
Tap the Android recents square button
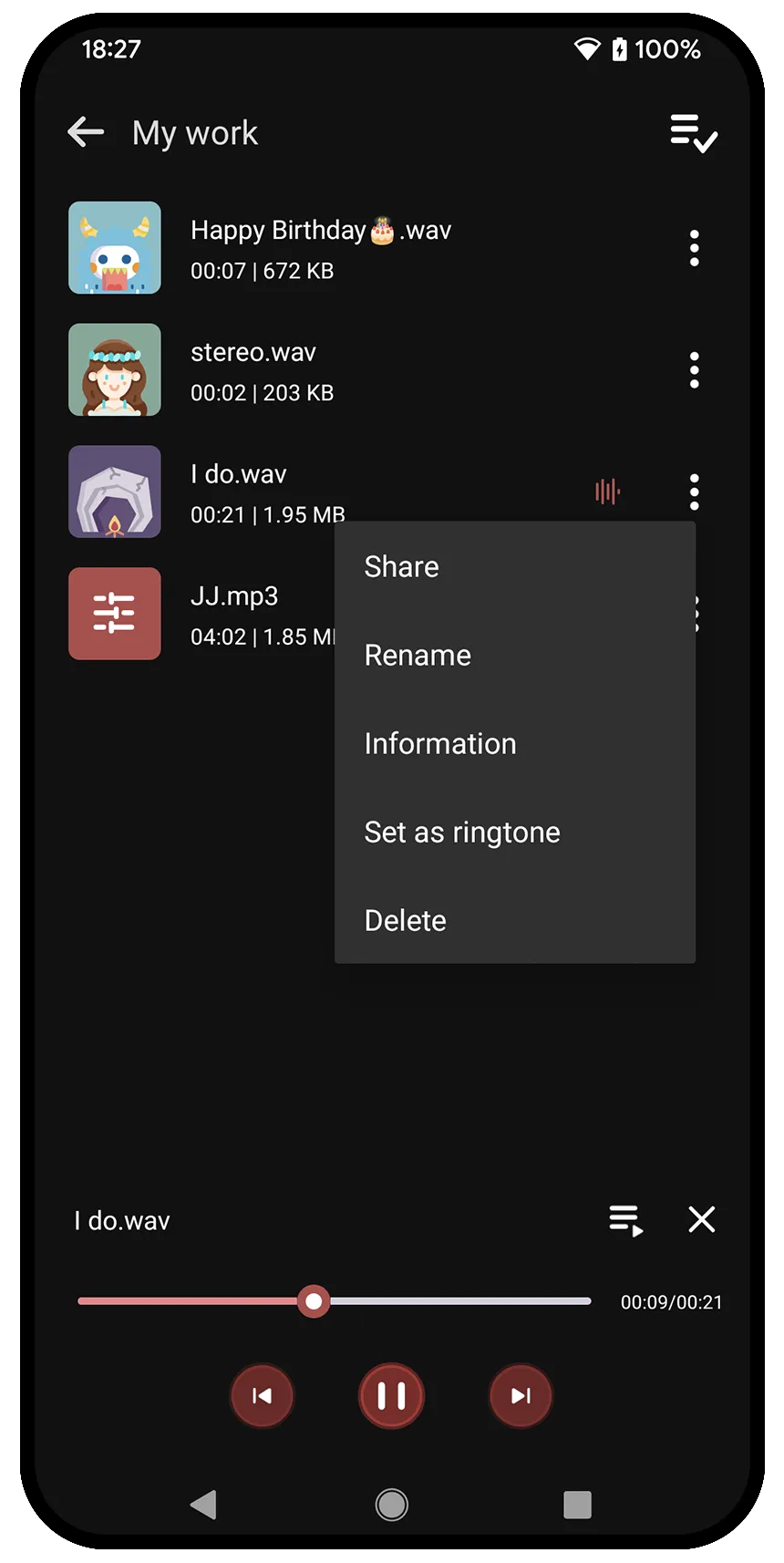coord(578,1505)
